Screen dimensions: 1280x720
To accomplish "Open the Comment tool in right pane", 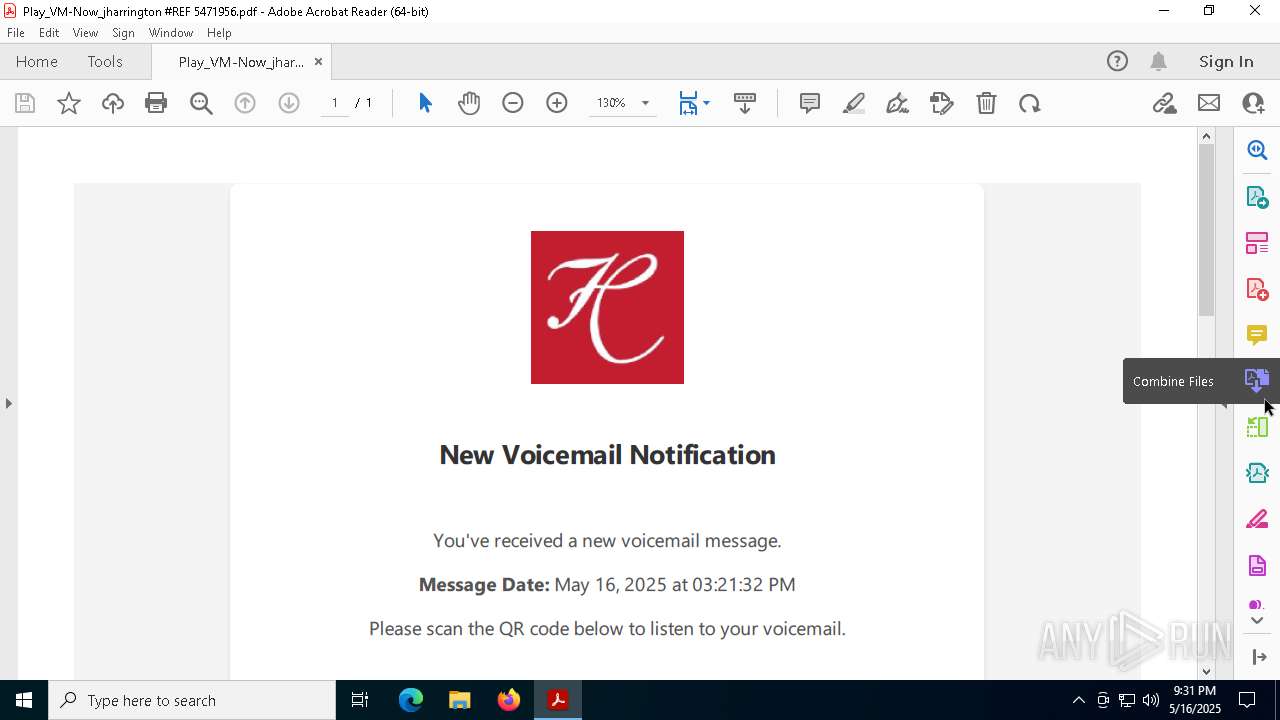I will 1257,335.
